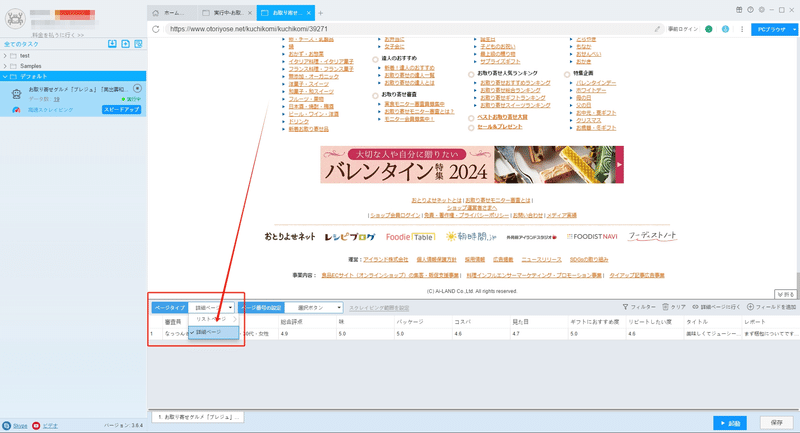
Task: Click the data count 19 link
Action: [57, 99]
